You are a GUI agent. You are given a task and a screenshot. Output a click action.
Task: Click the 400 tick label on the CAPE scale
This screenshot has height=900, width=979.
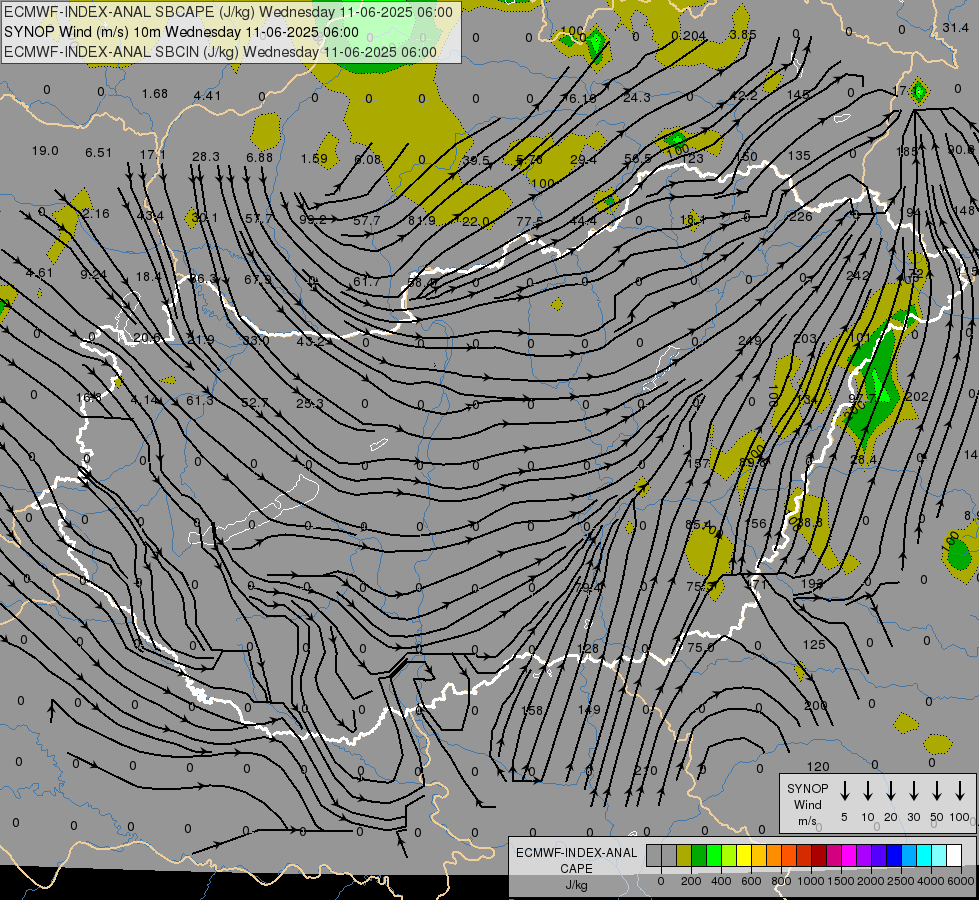click(721, 881)
